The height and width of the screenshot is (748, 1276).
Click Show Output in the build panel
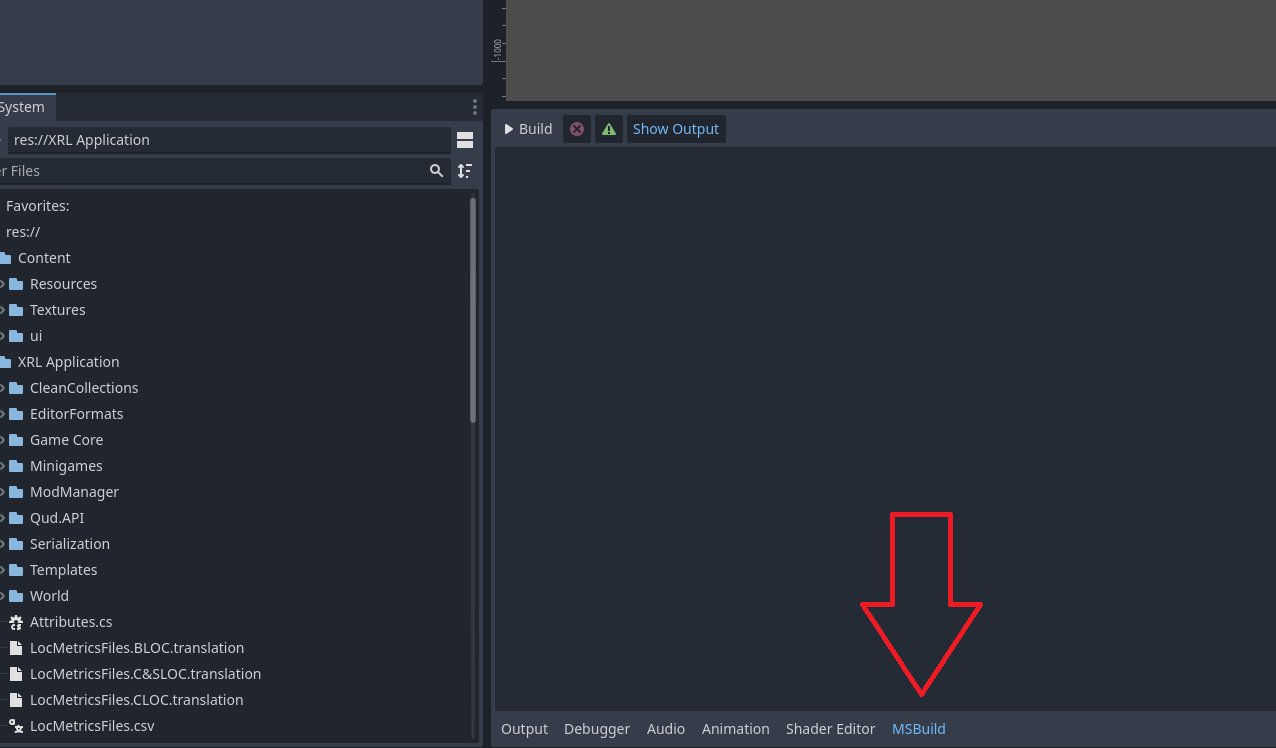pos(675,129)
